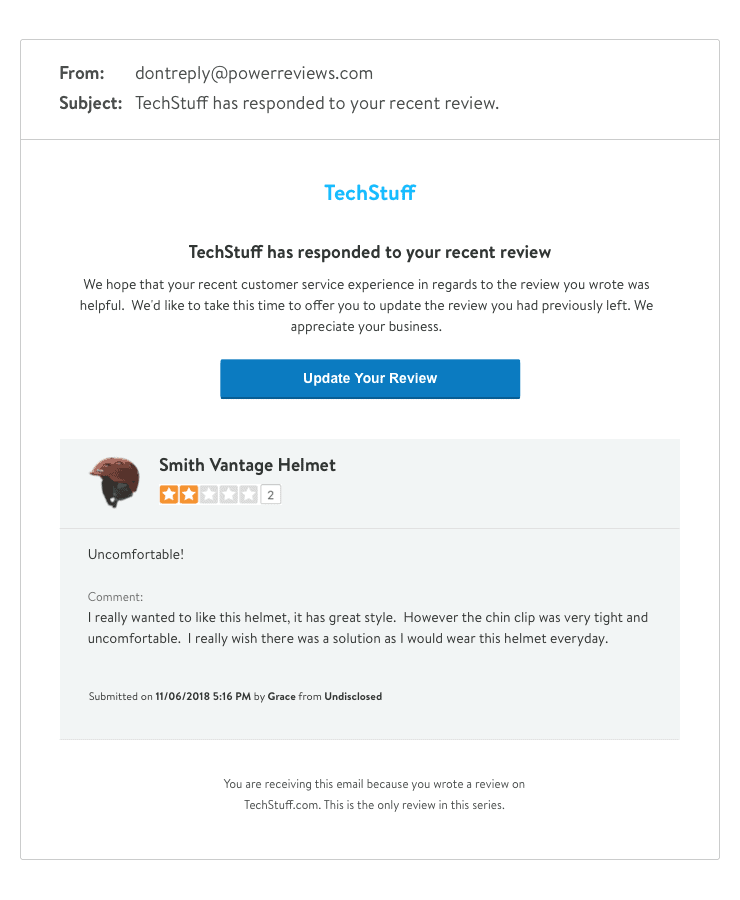This screenshot has width=740, height=900.
Task: Click TechStuff.com in the footer notice
Action: point(282,804)
